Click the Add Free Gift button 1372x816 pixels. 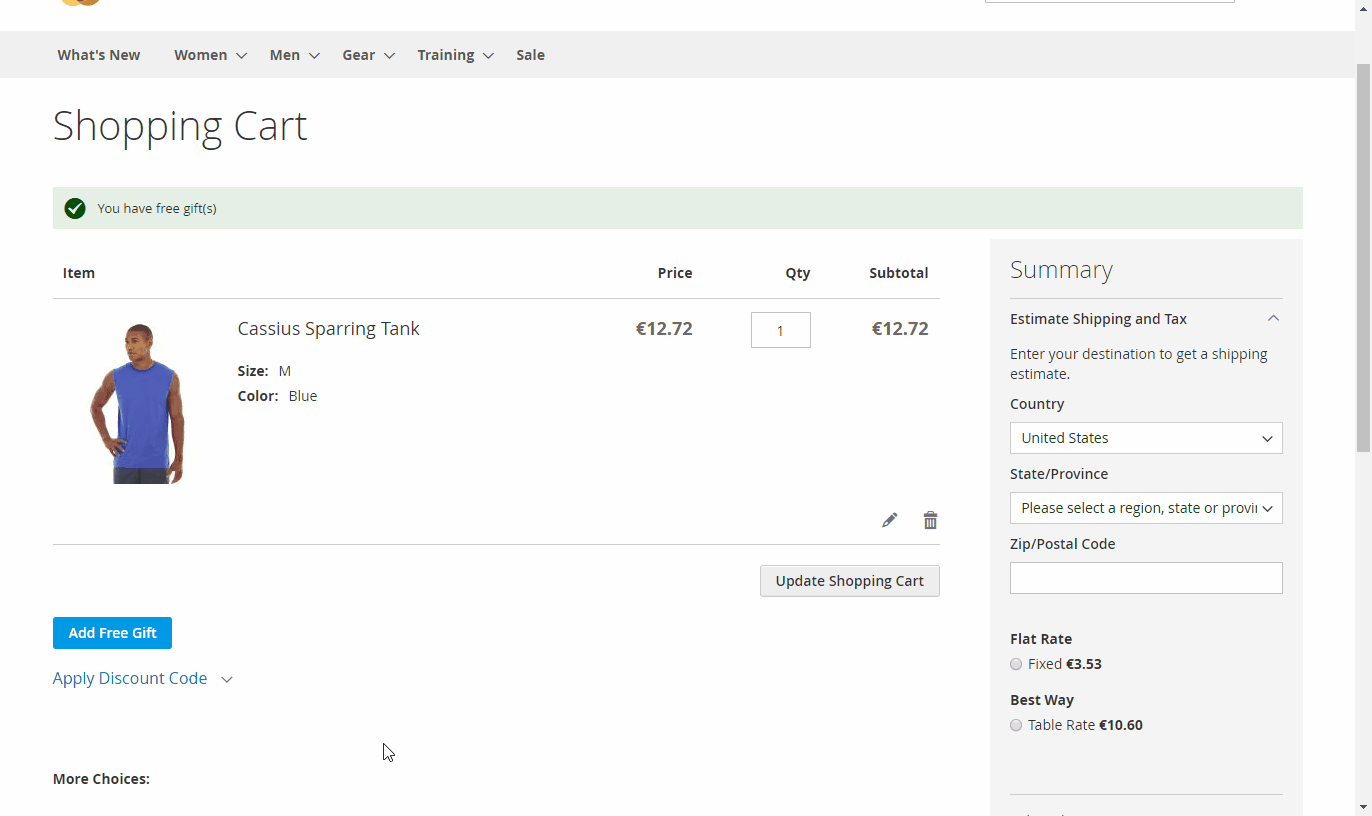(x=112, y=633)
